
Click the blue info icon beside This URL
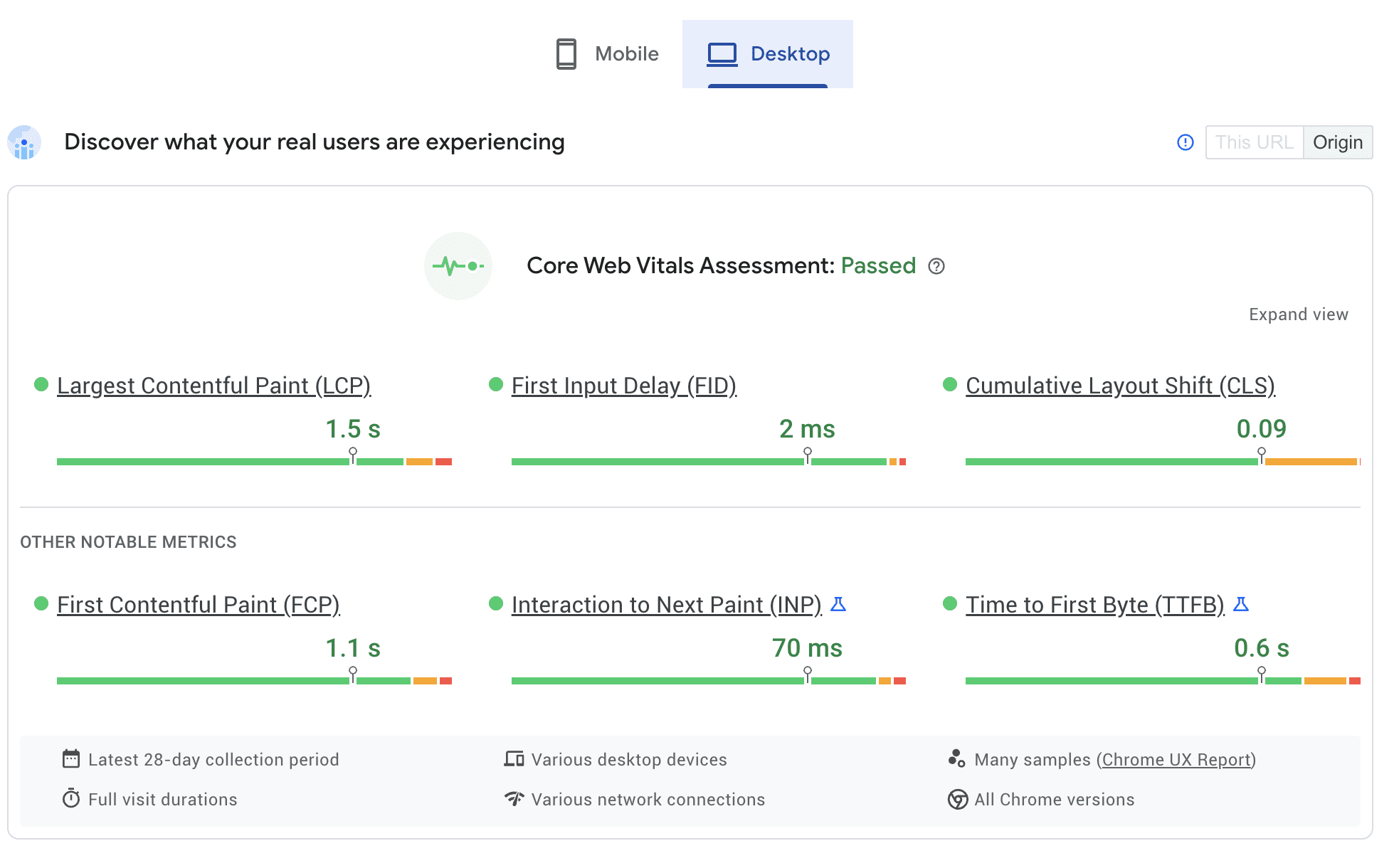click(1185, 142)
